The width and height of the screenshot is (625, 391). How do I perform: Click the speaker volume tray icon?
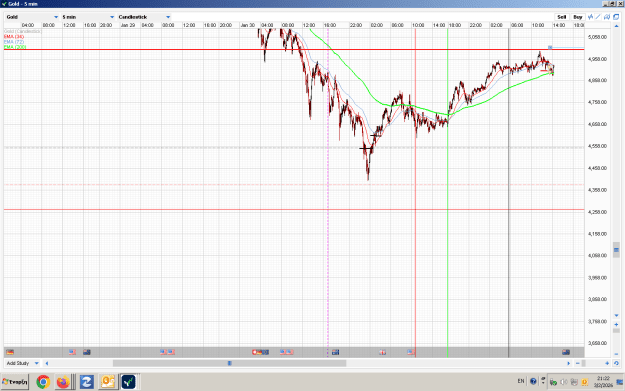coord(564,382)
